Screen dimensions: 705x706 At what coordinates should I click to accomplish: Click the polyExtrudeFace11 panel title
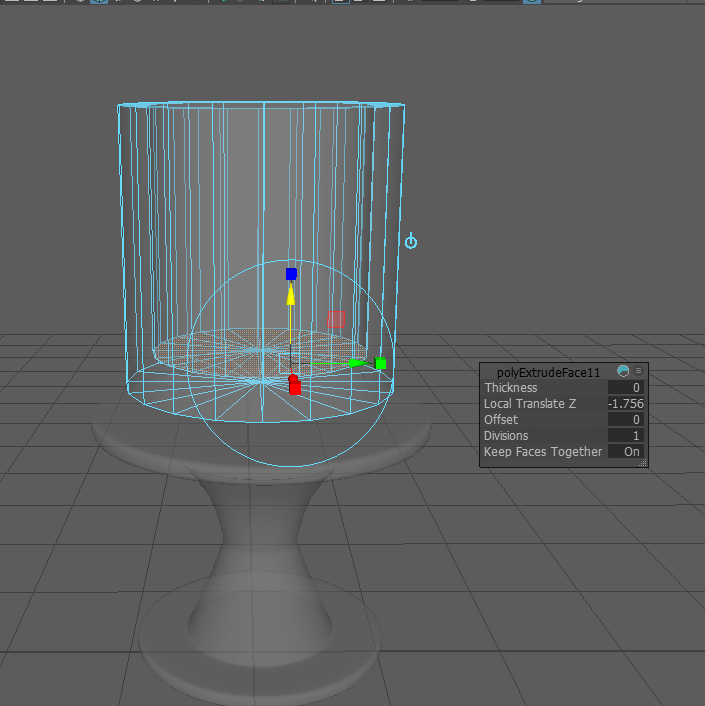(x=548, y=372)
